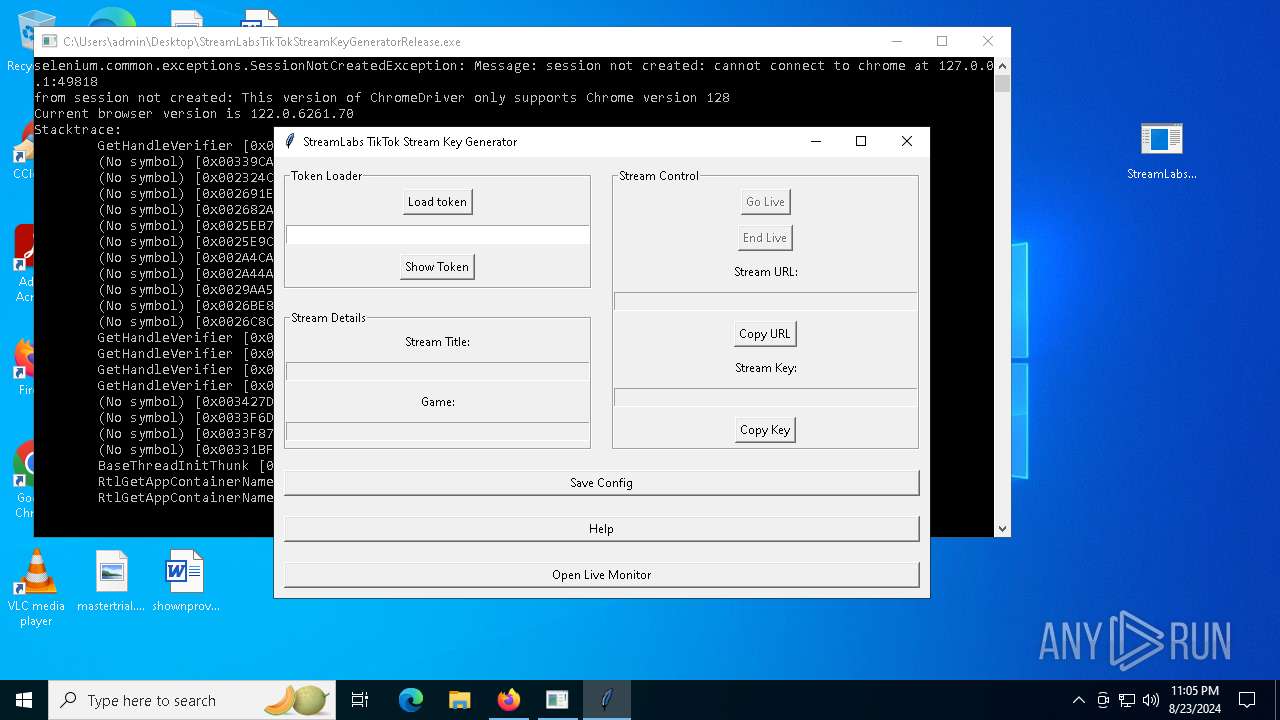This screenshot has height=720, width=1280.
Task: Click Open Live Monitor button
Action: 601,575
